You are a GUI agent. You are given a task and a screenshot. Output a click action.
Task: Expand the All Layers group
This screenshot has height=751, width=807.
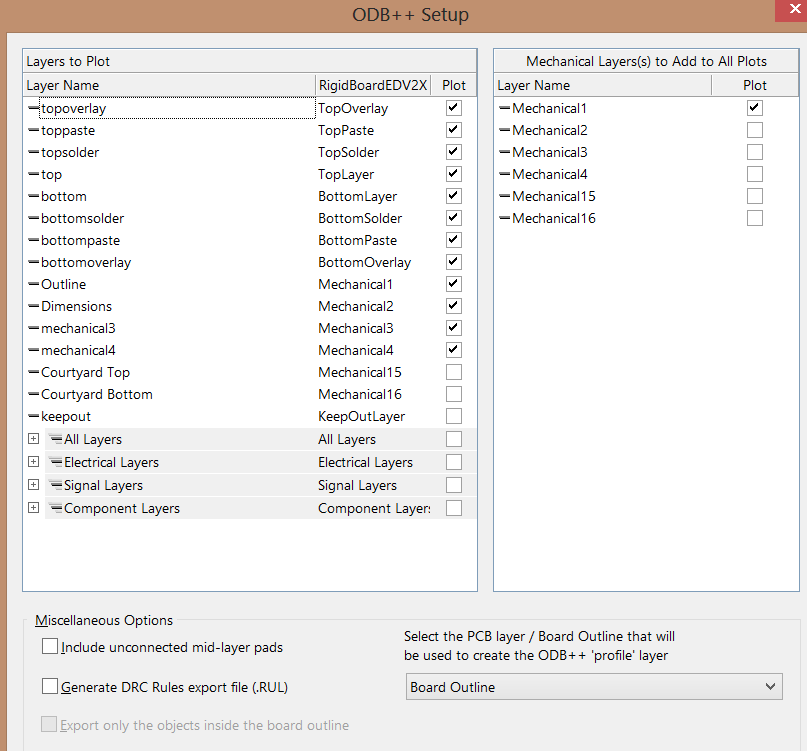(33, 439)
